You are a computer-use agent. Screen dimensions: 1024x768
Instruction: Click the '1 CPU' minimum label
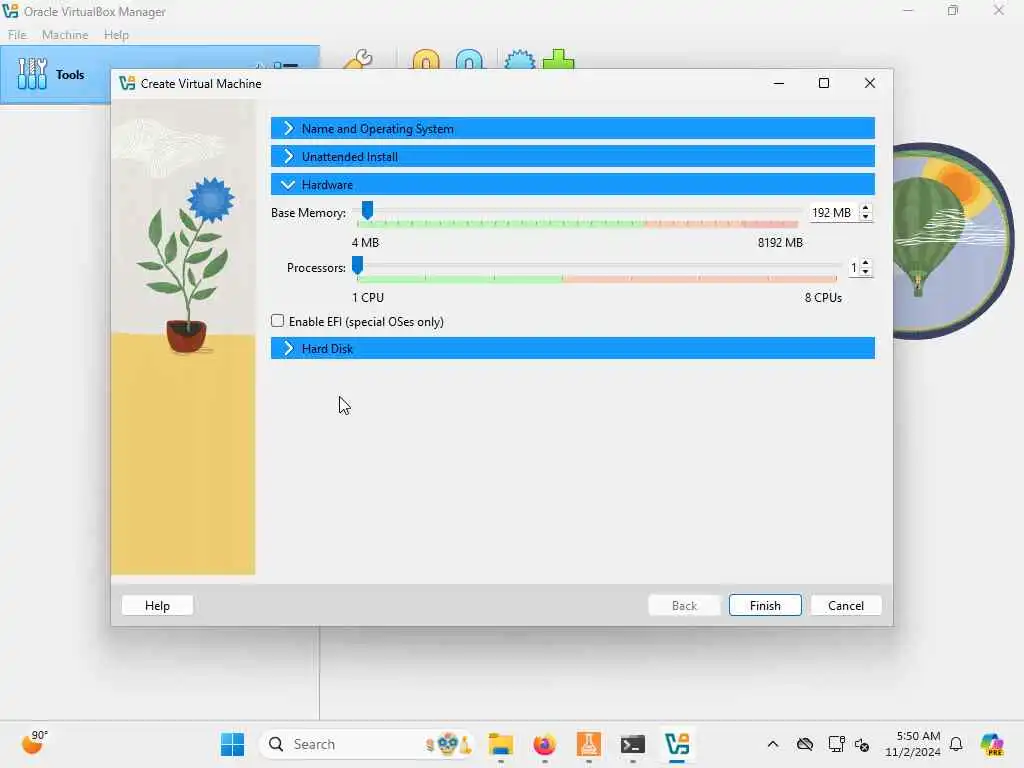(x=368, y=297)
